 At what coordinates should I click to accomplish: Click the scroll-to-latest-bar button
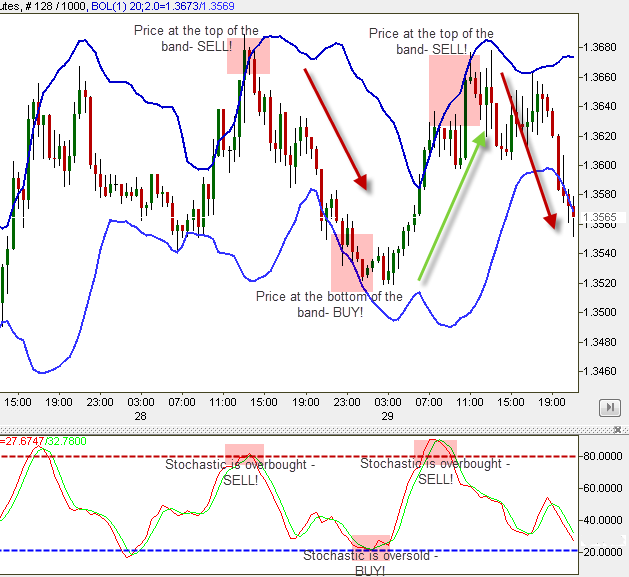609,408
